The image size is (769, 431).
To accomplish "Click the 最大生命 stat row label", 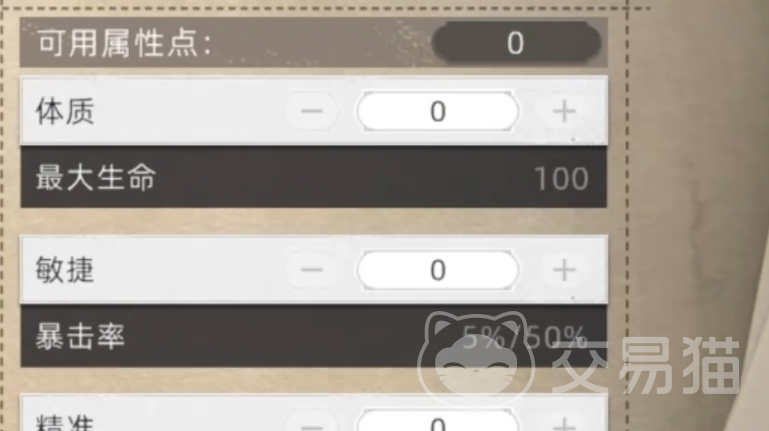I will [96, 177].
